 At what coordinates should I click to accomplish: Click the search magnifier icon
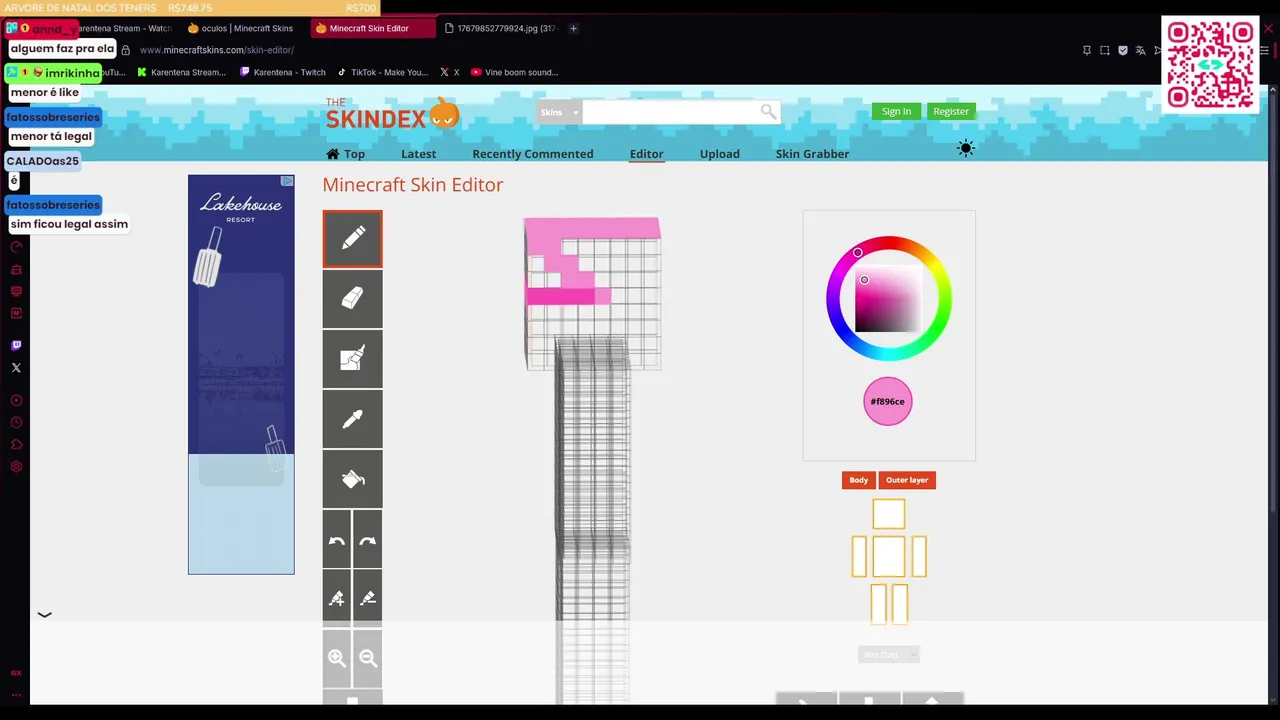pos(768,112)
